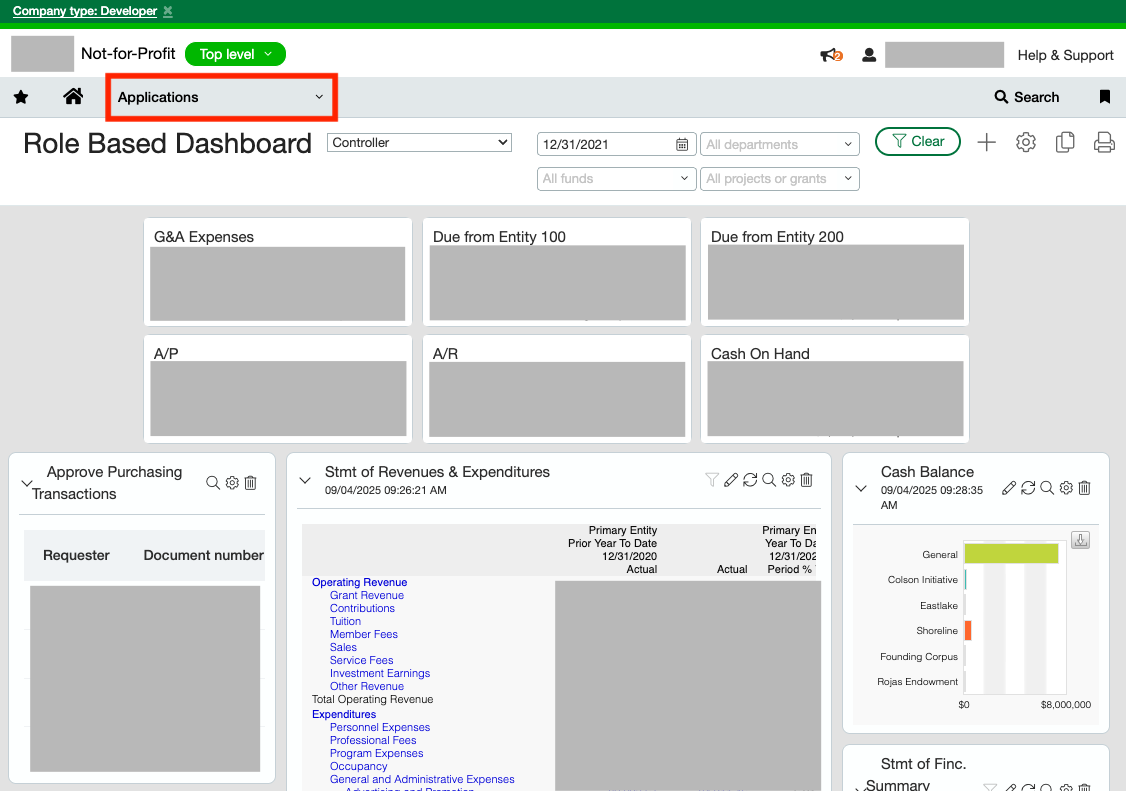Click the Requester column header
The height and width of the screenshot is (791, 1126).
click(76, 555)
